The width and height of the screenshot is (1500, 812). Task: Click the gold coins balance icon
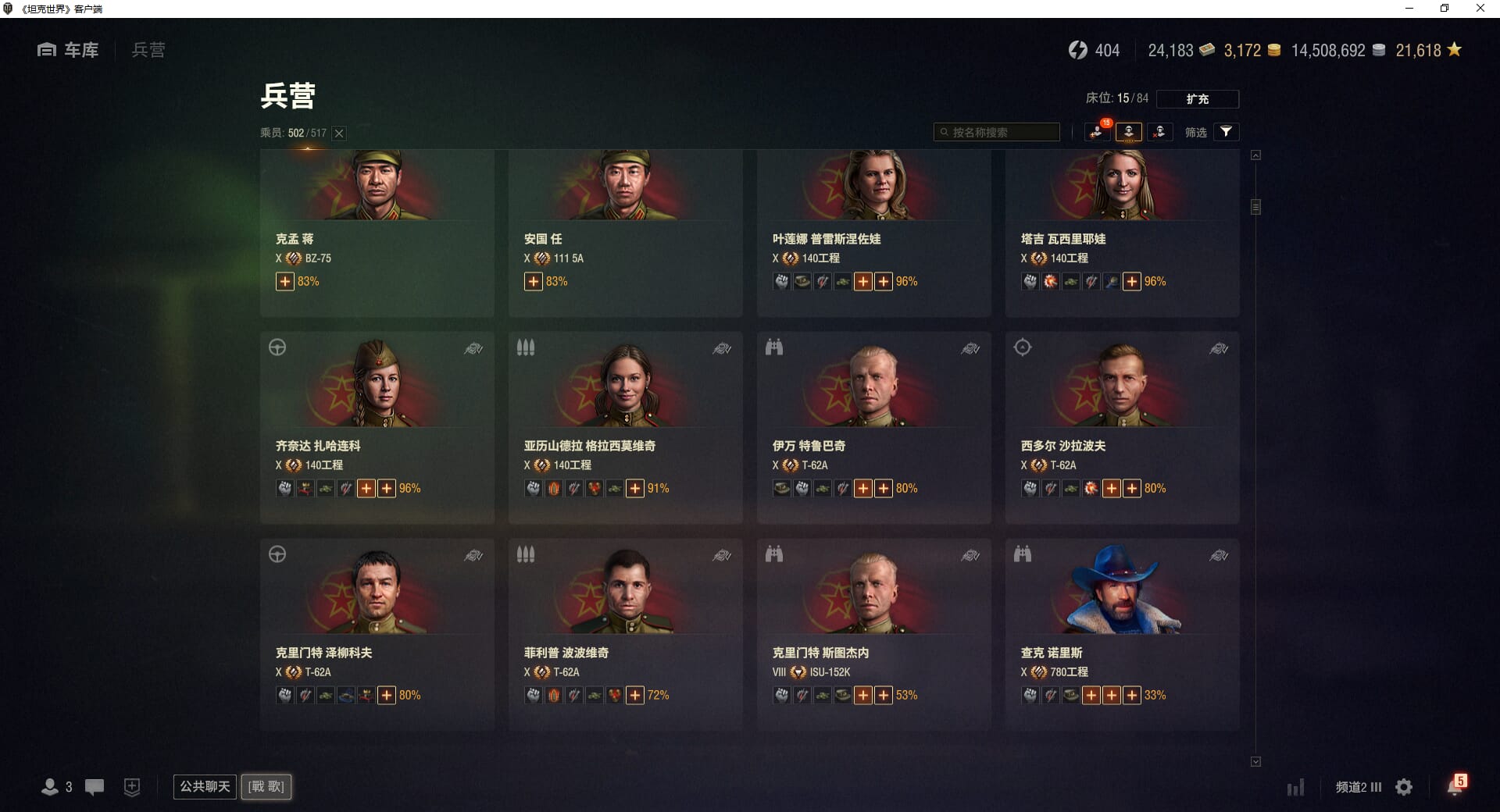(1274, 50)
